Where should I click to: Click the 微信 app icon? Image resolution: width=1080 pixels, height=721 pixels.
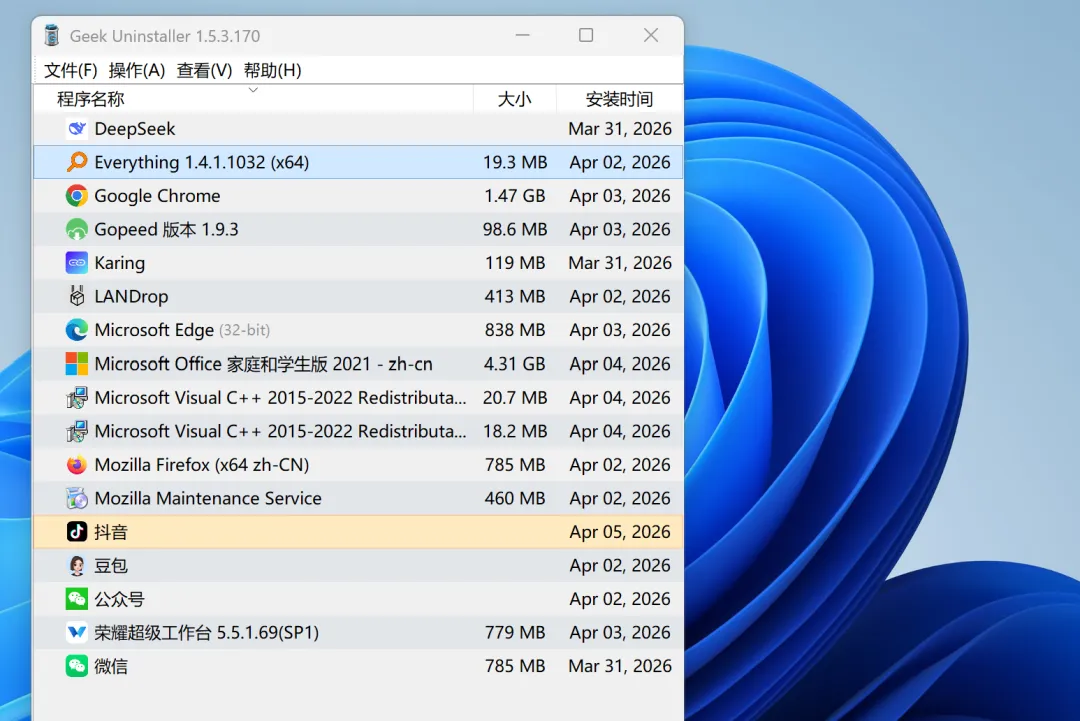[76, 666]
